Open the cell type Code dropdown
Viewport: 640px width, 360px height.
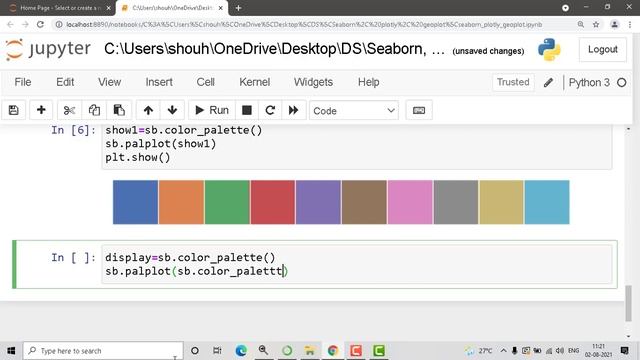(354, 111)
